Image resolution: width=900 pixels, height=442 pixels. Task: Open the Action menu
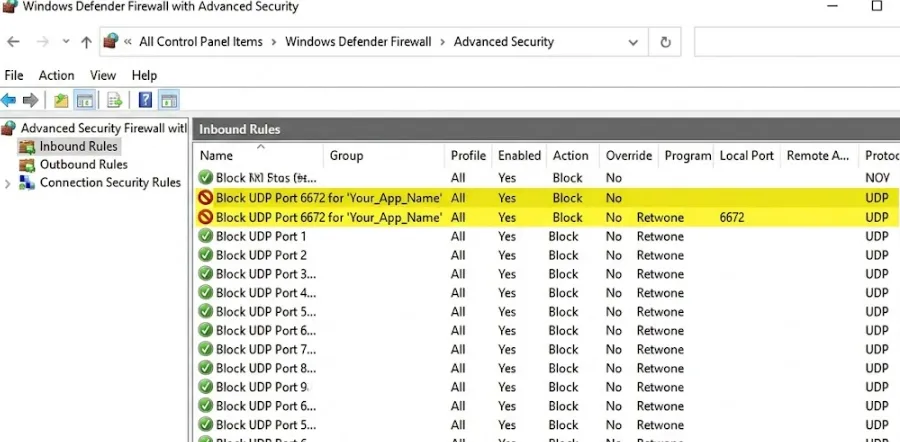pos(56,75)
